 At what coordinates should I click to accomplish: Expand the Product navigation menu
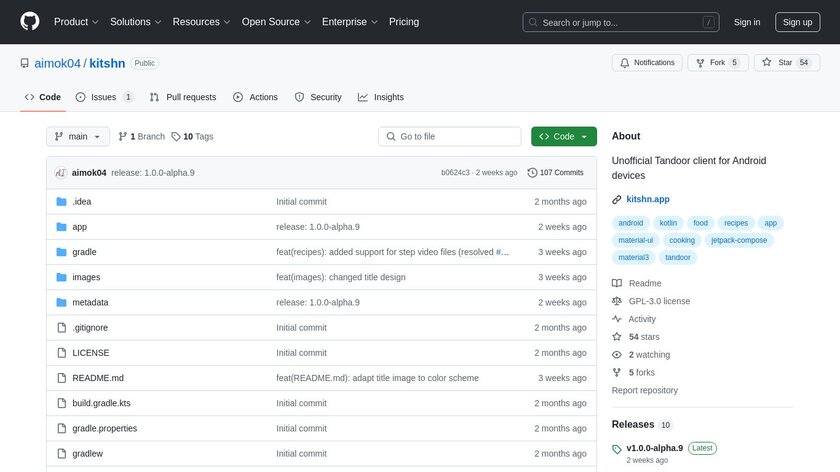click(75, 22)
